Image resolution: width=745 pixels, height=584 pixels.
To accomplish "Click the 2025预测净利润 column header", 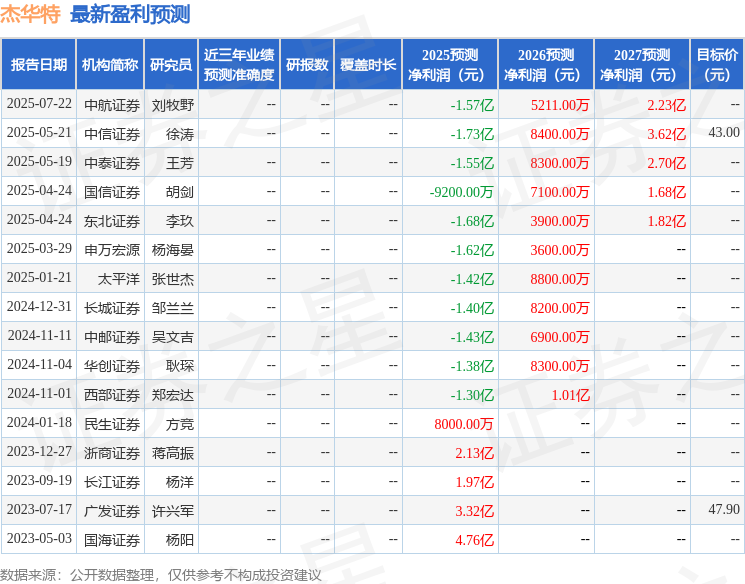I will (449, 65).
